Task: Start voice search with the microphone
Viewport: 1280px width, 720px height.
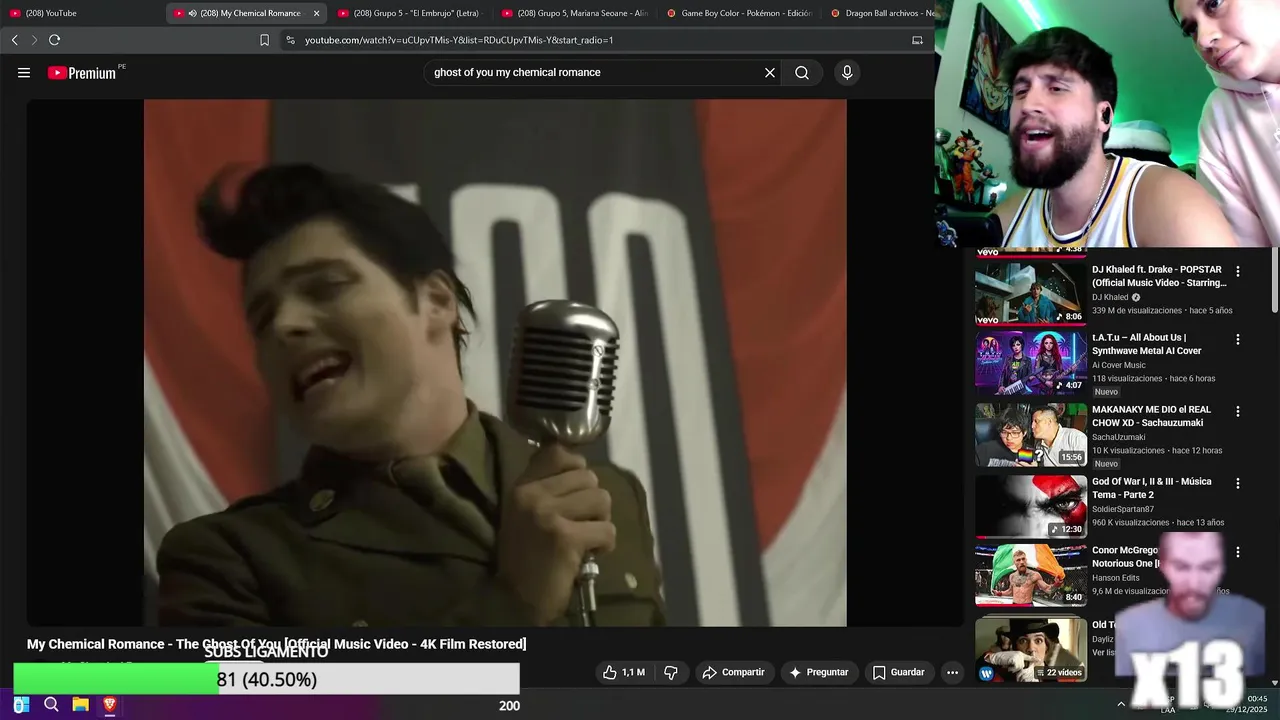Action: [x=847, y=73]
